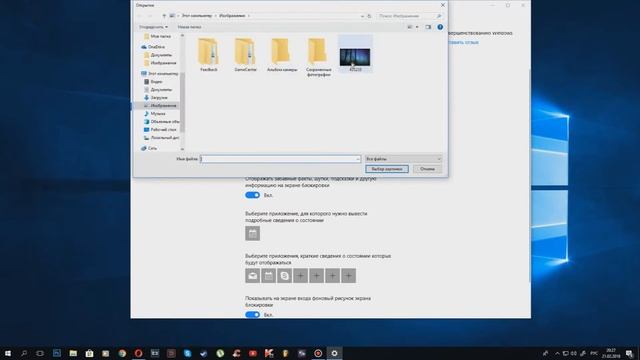Select the dark forest image thumbnail
This screenshot has height=360, width=640.
355,57
